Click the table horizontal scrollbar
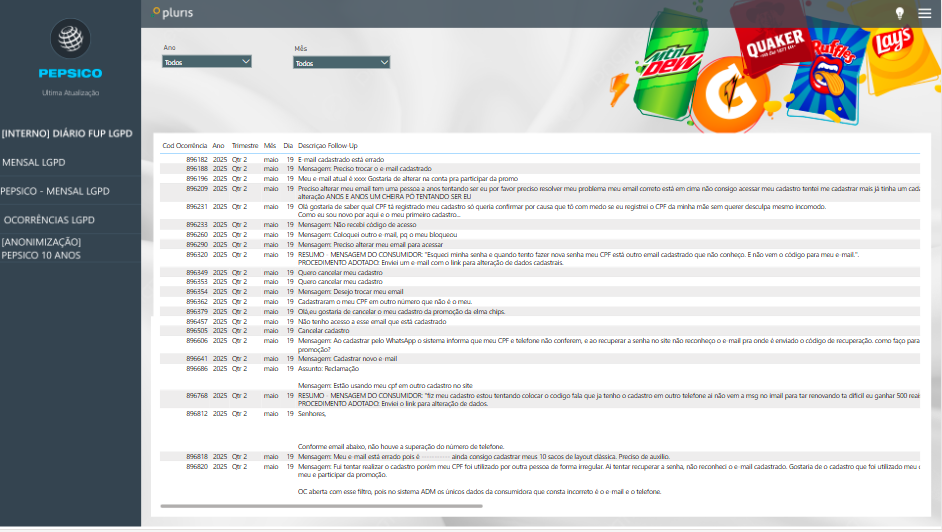The height and width of the screenshot is (532, 942). (x=321, y=506)
